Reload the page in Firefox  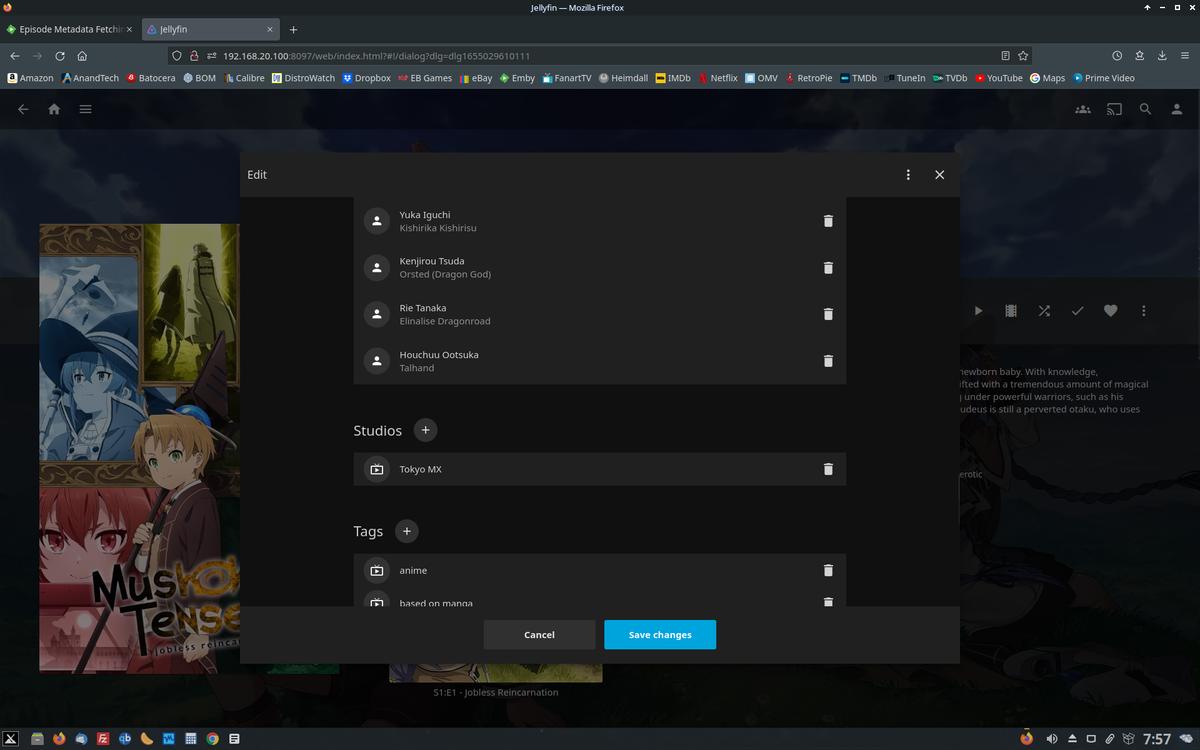(x=60, y=56)
